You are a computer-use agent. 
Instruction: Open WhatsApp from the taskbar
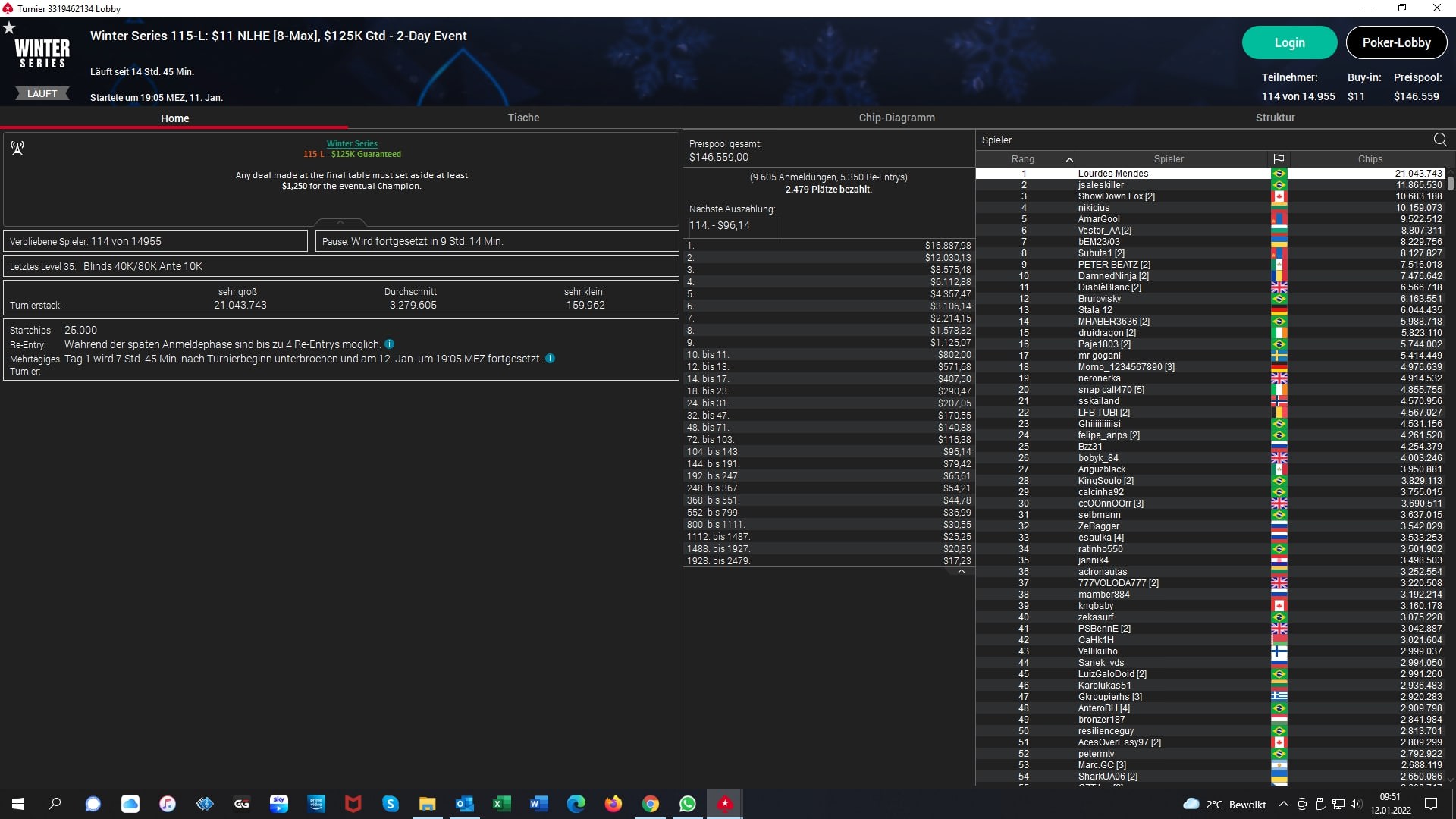click(x=687, y=804)
